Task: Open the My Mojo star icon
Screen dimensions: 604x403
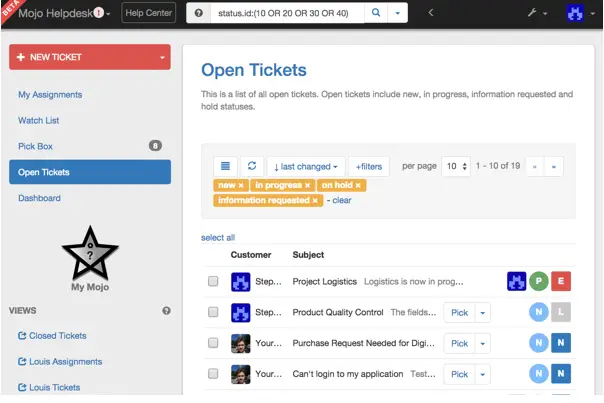Action: [90, 254]
